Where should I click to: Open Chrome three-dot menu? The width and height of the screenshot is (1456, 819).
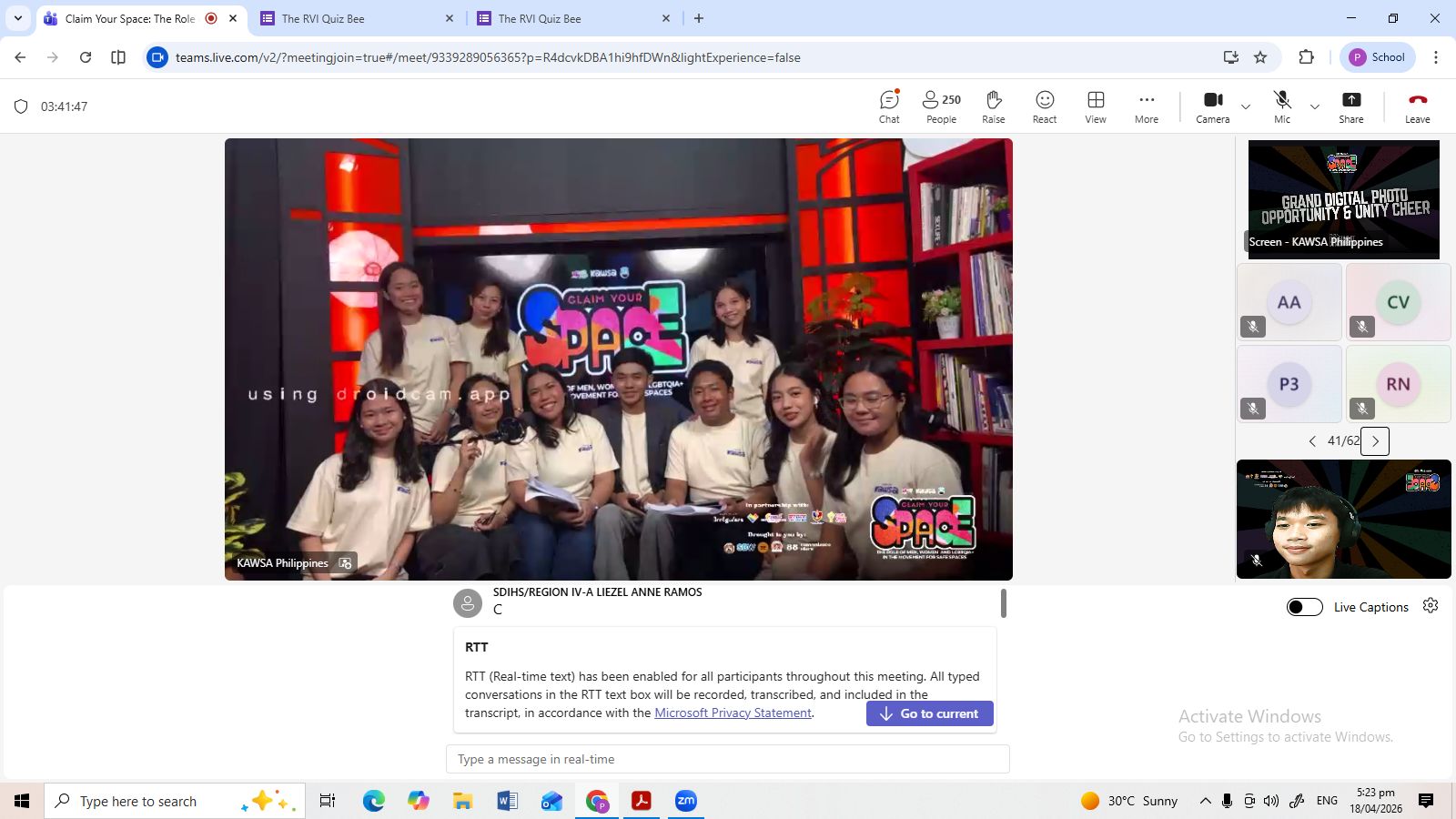[x=1436, y=57]
